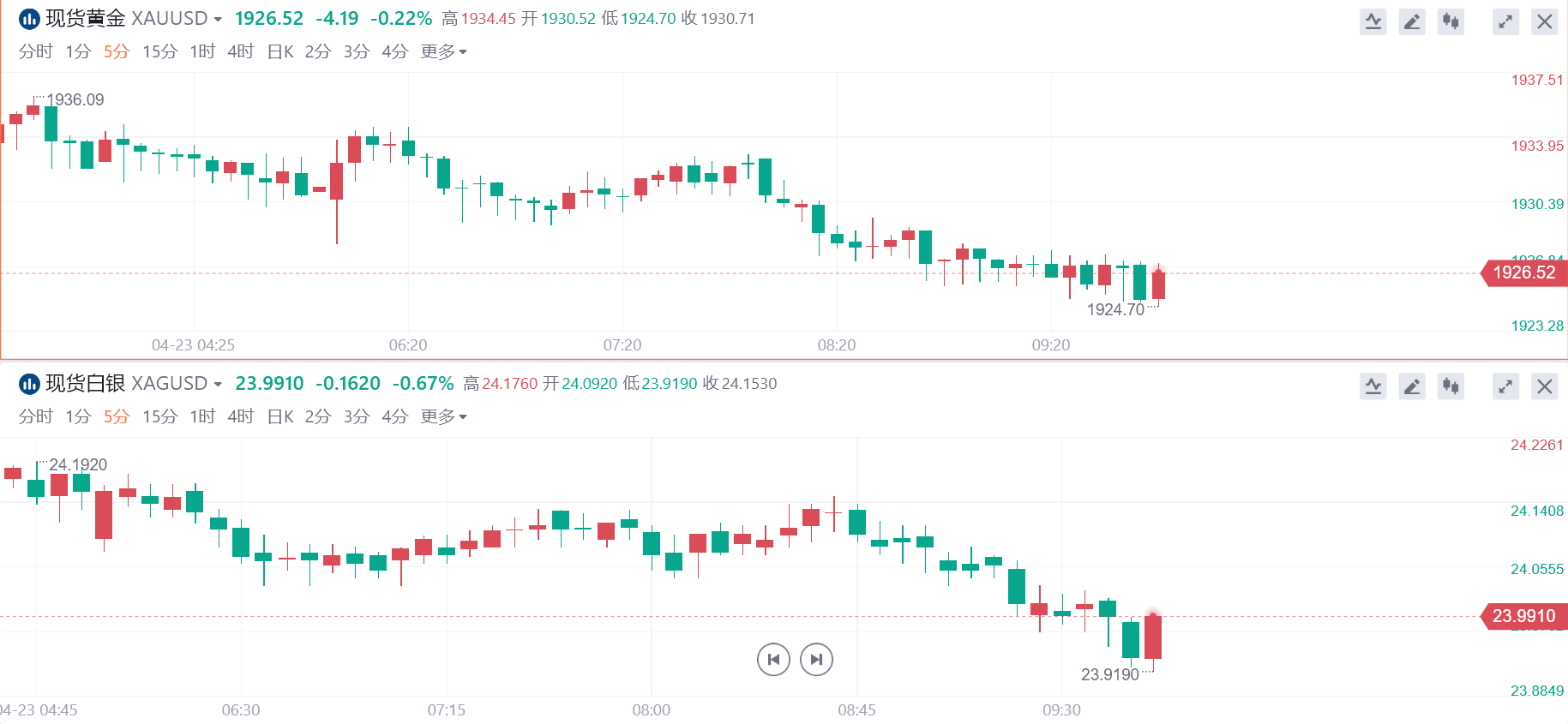Open XAUUSD symbol dropdown
The height and width of the screenshot is (724, 1568).
tap(218, 19)
